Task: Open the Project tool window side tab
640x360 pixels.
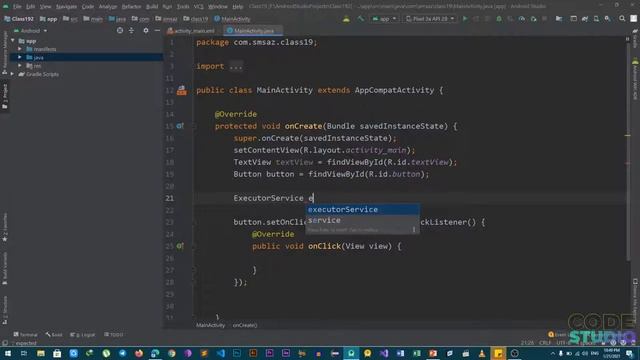Action: click(x=4, y=96)
